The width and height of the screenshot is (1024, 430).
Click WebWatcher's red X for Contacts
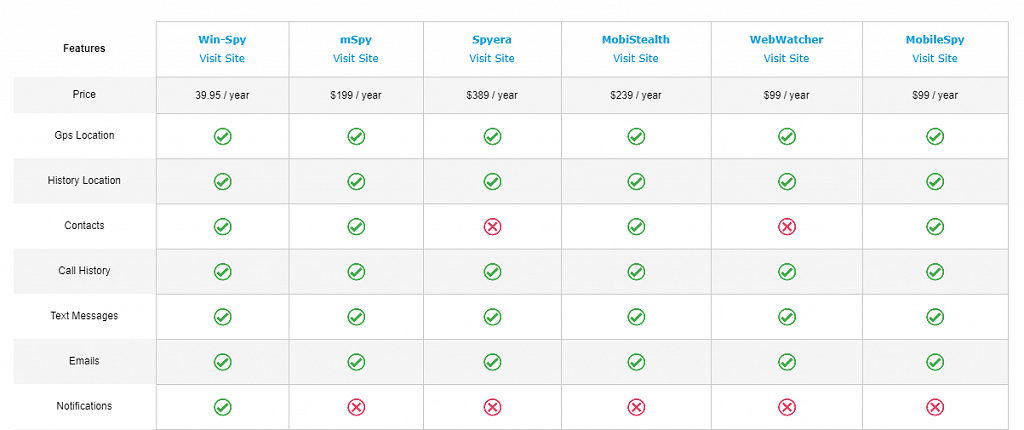(787, 227)
